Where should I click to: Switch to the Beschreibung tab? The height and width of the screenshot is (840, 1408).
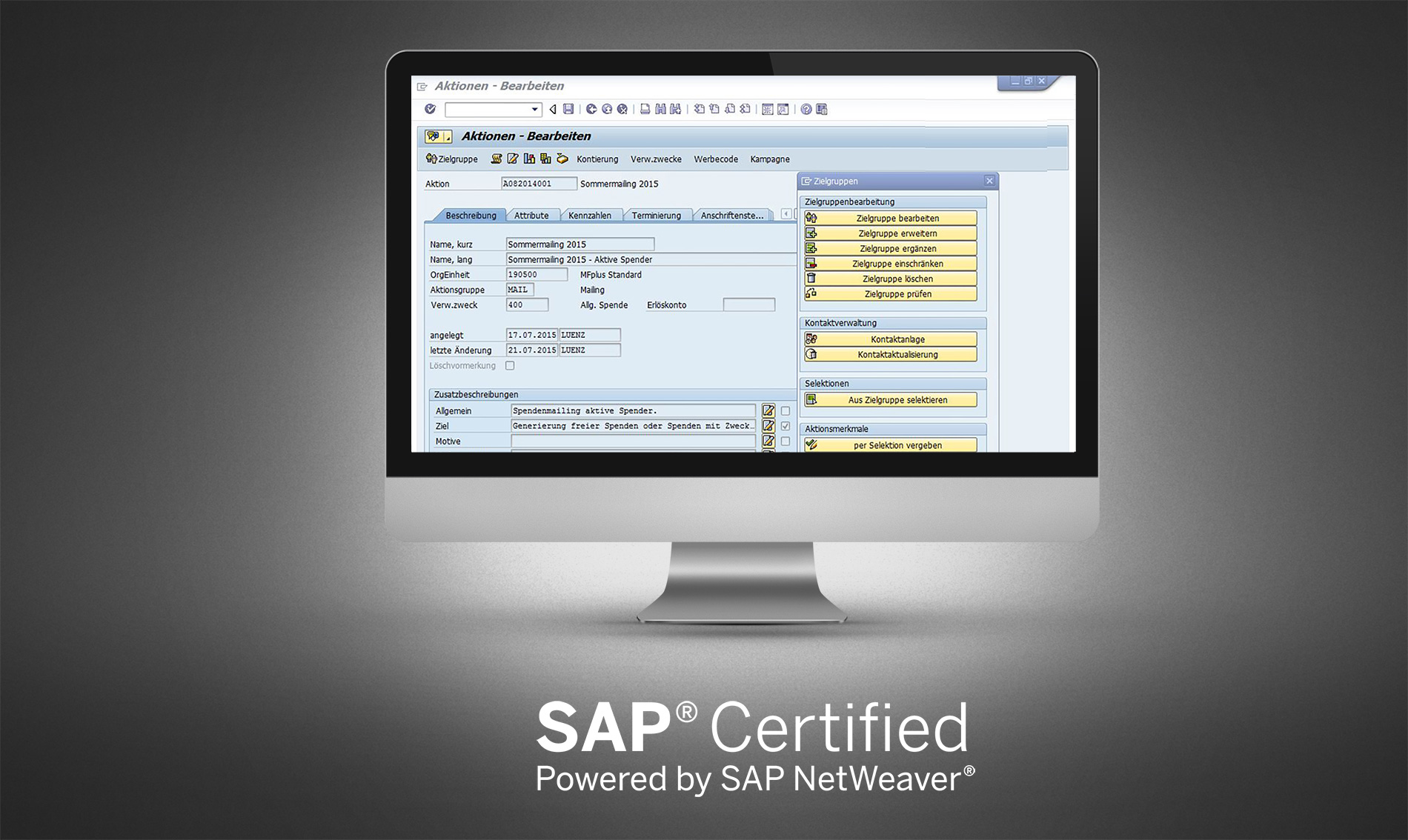(471, 216)
